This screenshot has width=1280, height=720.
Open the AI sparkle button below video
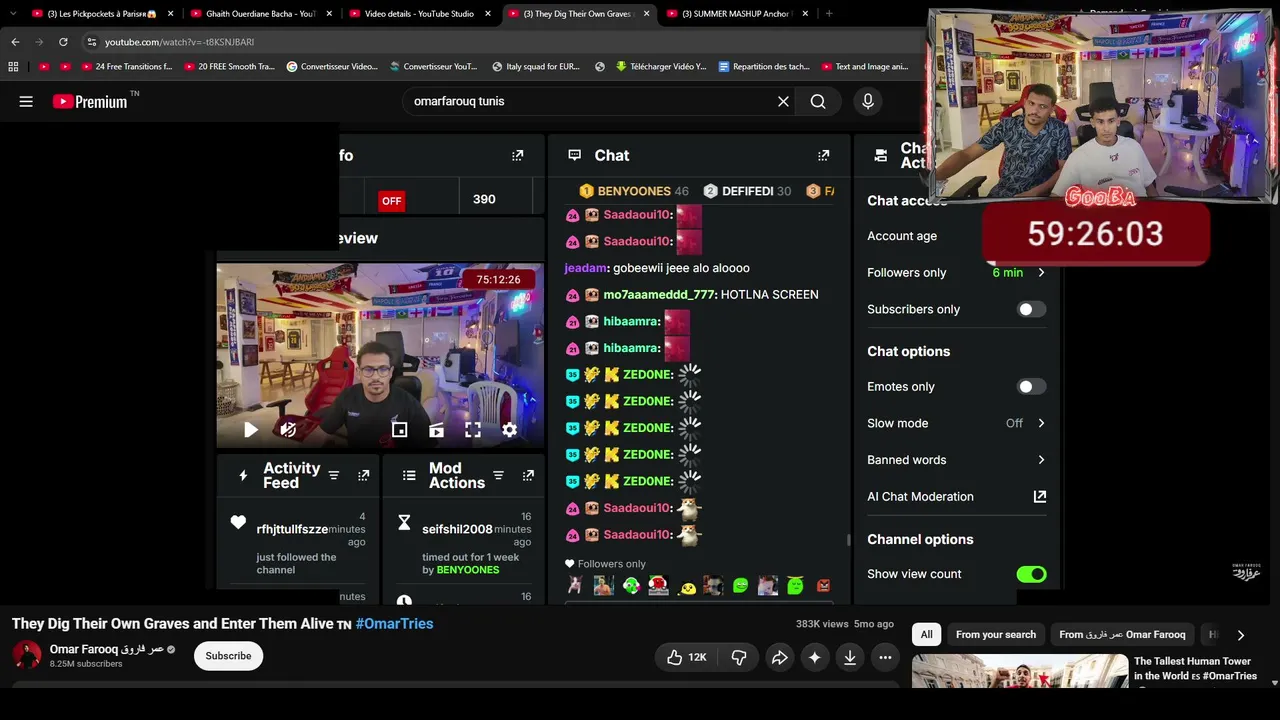814,657
